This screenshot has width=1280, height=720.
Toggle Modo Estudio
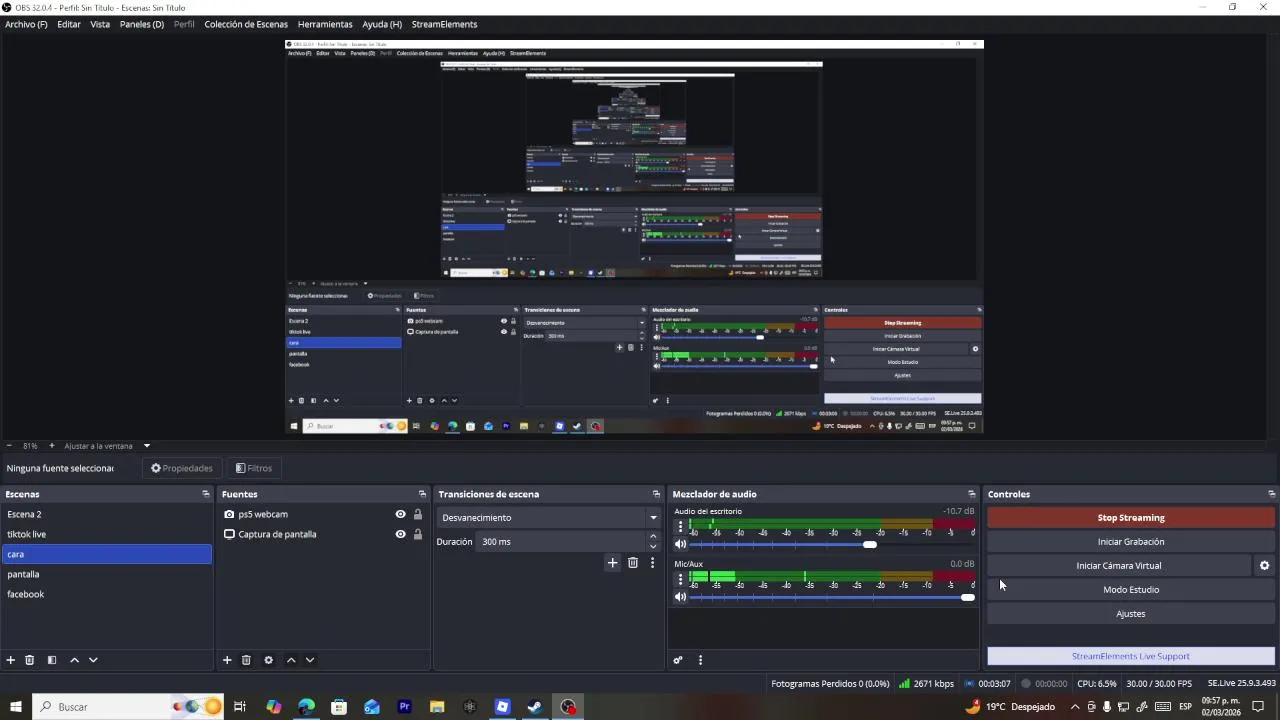click(x=1131, y=590)
